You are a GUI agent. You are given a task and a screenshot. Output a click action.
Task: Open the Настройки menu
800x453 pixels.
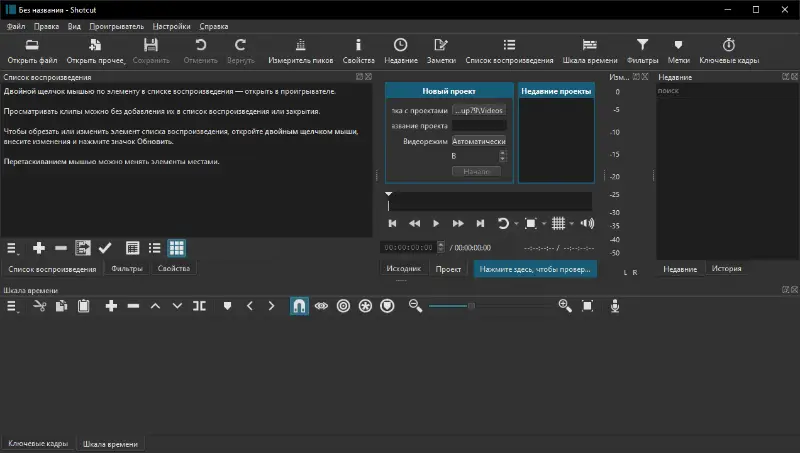[x=171, y=27]
